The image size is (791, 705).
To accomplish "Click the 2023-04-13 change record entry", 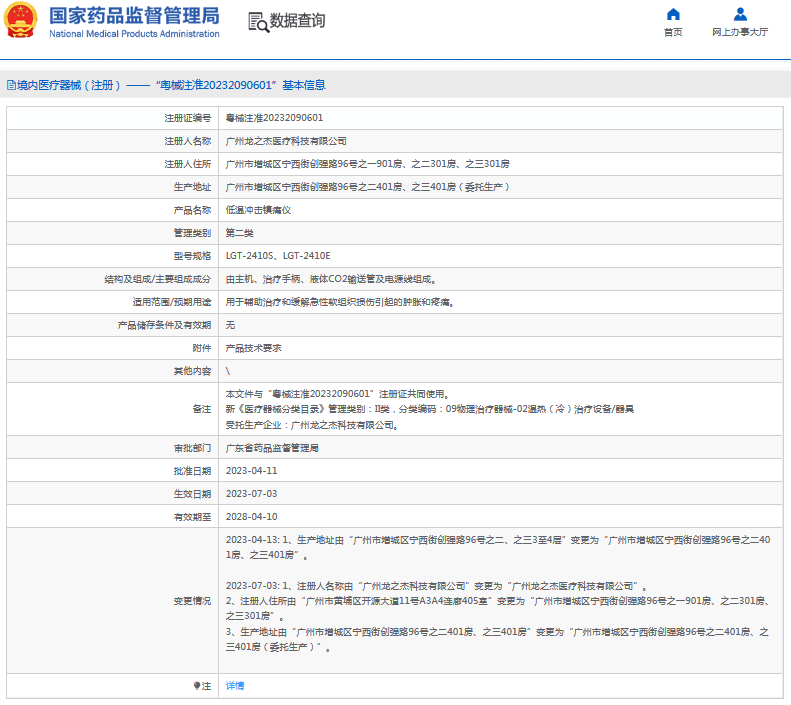I will [498, 548].
